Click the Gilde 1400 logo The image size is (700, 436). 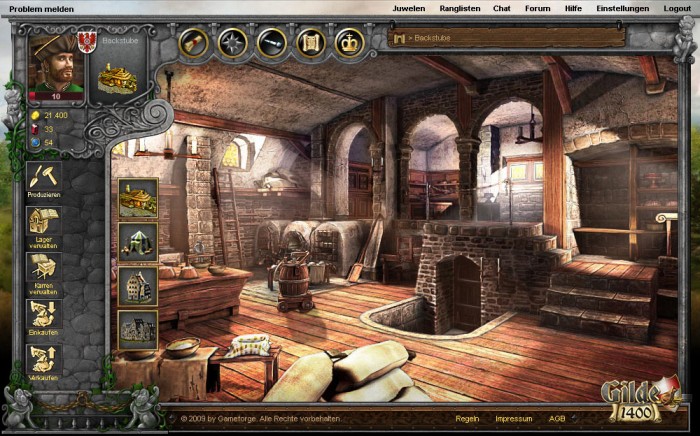[640, 400]
